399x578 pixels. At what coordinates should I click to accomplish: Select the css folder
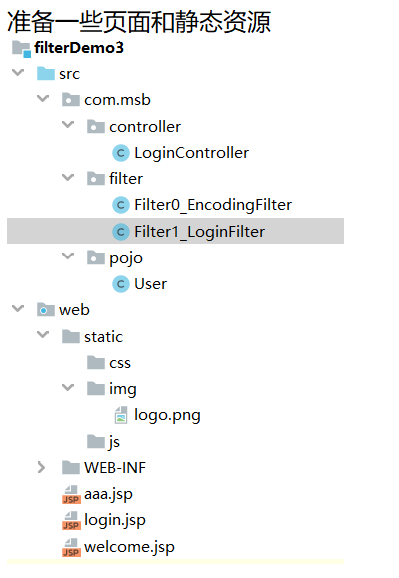click(x=120, y=363)
